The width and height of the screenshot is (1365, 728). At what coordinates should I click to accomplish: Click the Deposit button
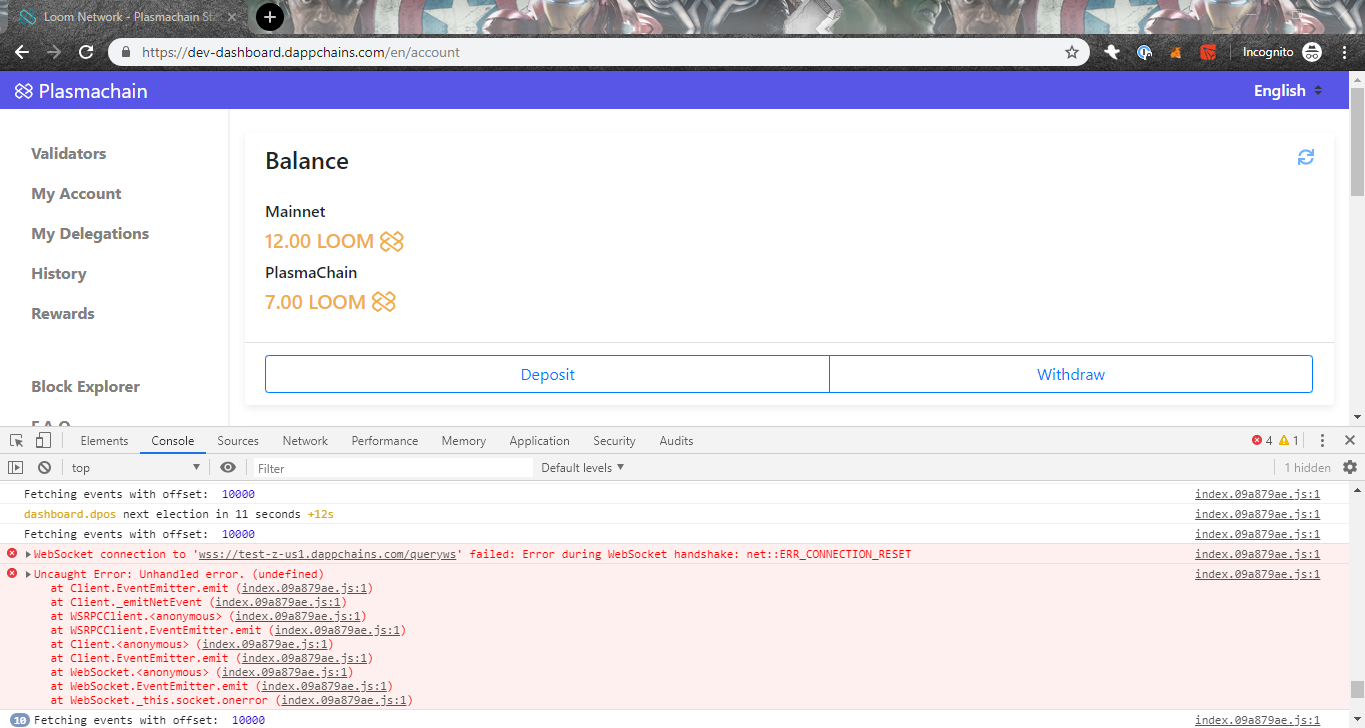coord(547,373)
